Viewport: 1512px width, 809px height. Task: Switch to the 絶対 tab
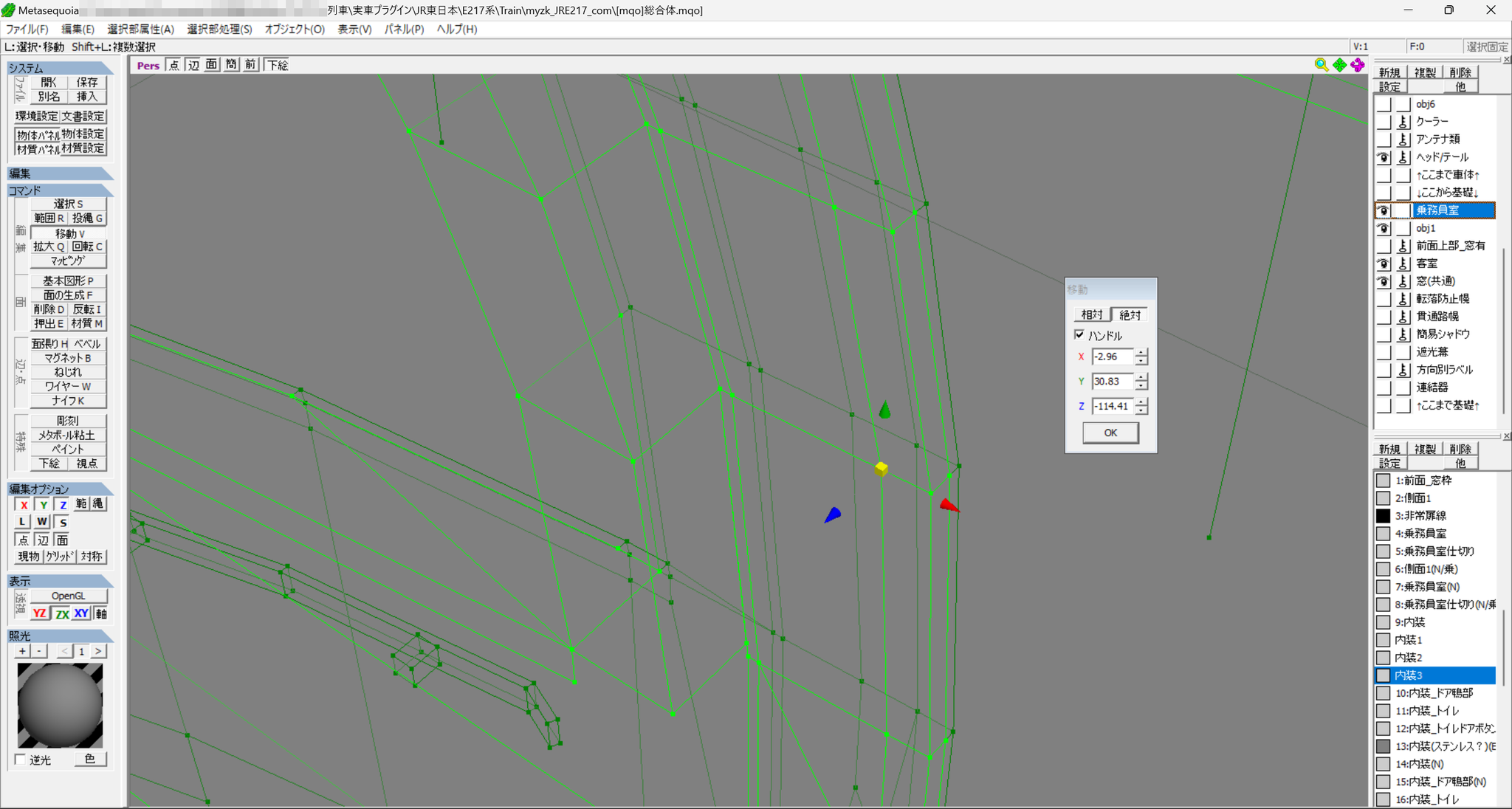pyautogui.click(x=1130, y=315)
